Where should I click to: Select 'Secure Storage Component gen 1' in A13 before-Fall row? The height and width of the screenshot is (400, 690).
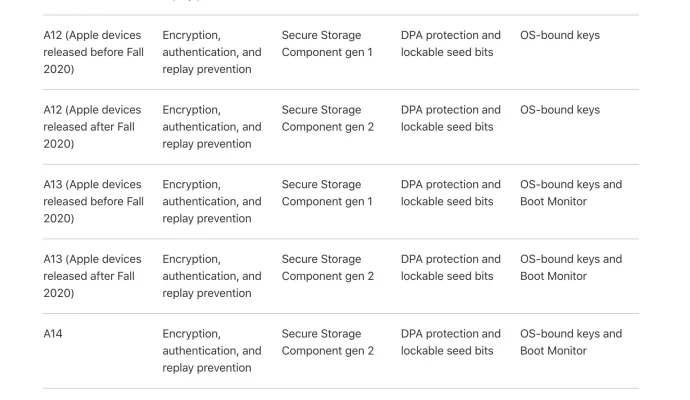pos(327,193)
